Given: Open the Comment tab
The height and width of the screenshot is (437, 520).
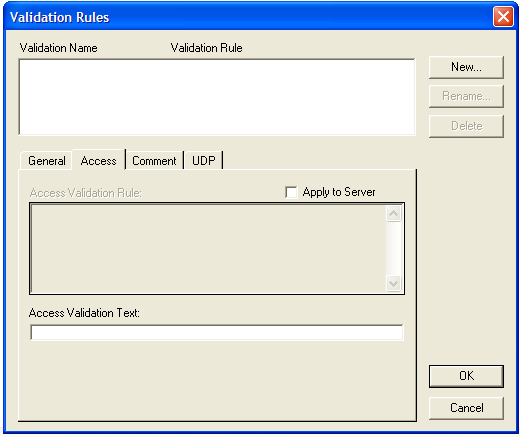Looking at the screenshot, I should coord(154,161).
